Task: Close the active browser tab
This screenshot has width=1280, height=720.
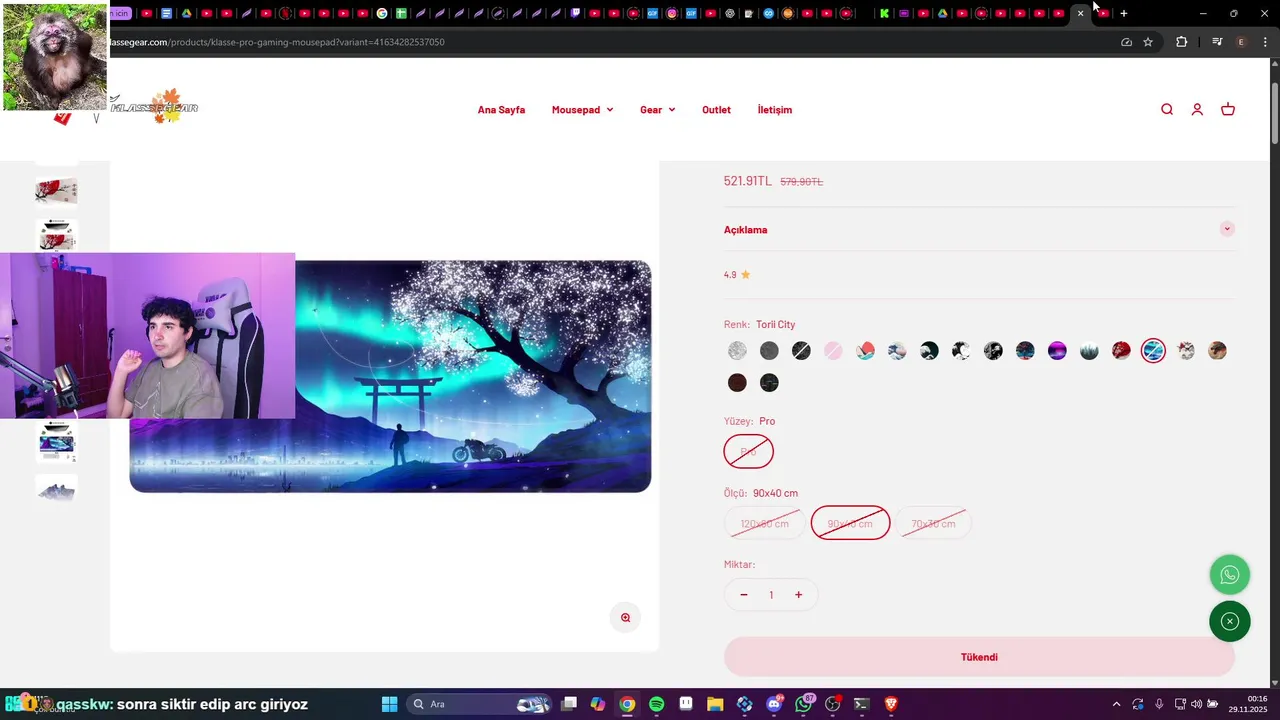Action: tap(1080, 13)
